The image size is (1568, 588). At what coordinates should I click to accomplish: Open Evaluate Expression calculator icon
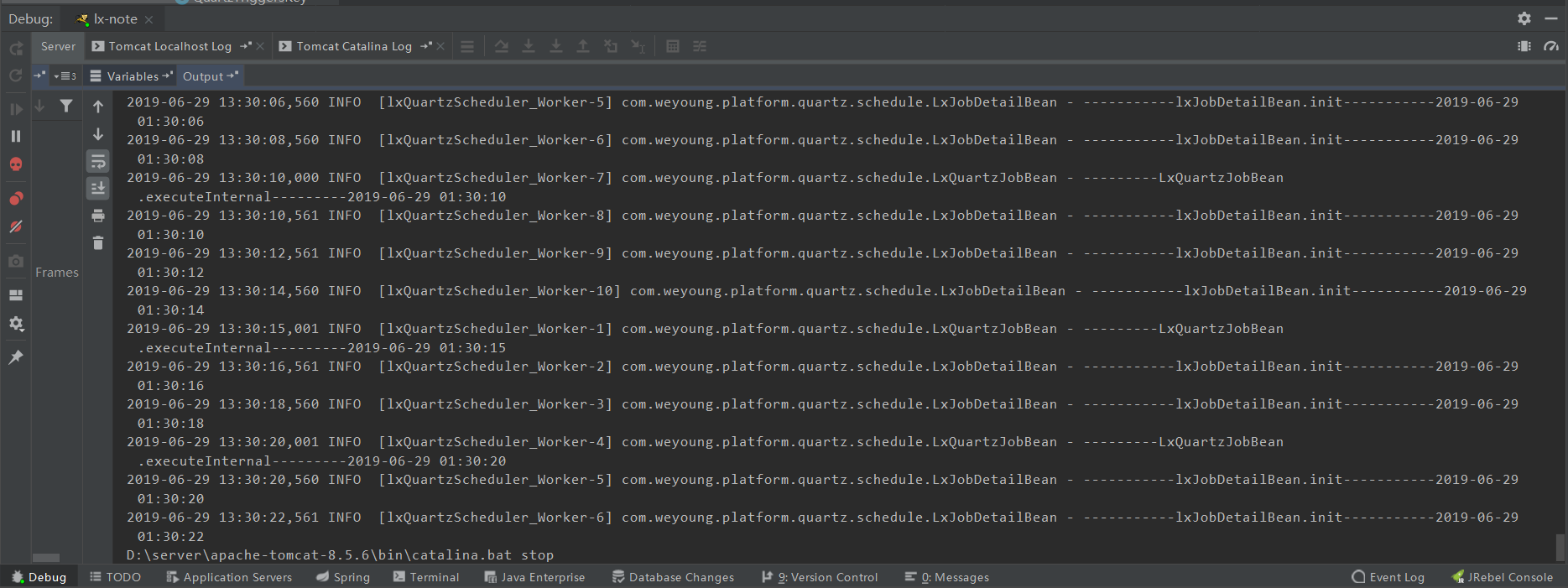(673, 46)
